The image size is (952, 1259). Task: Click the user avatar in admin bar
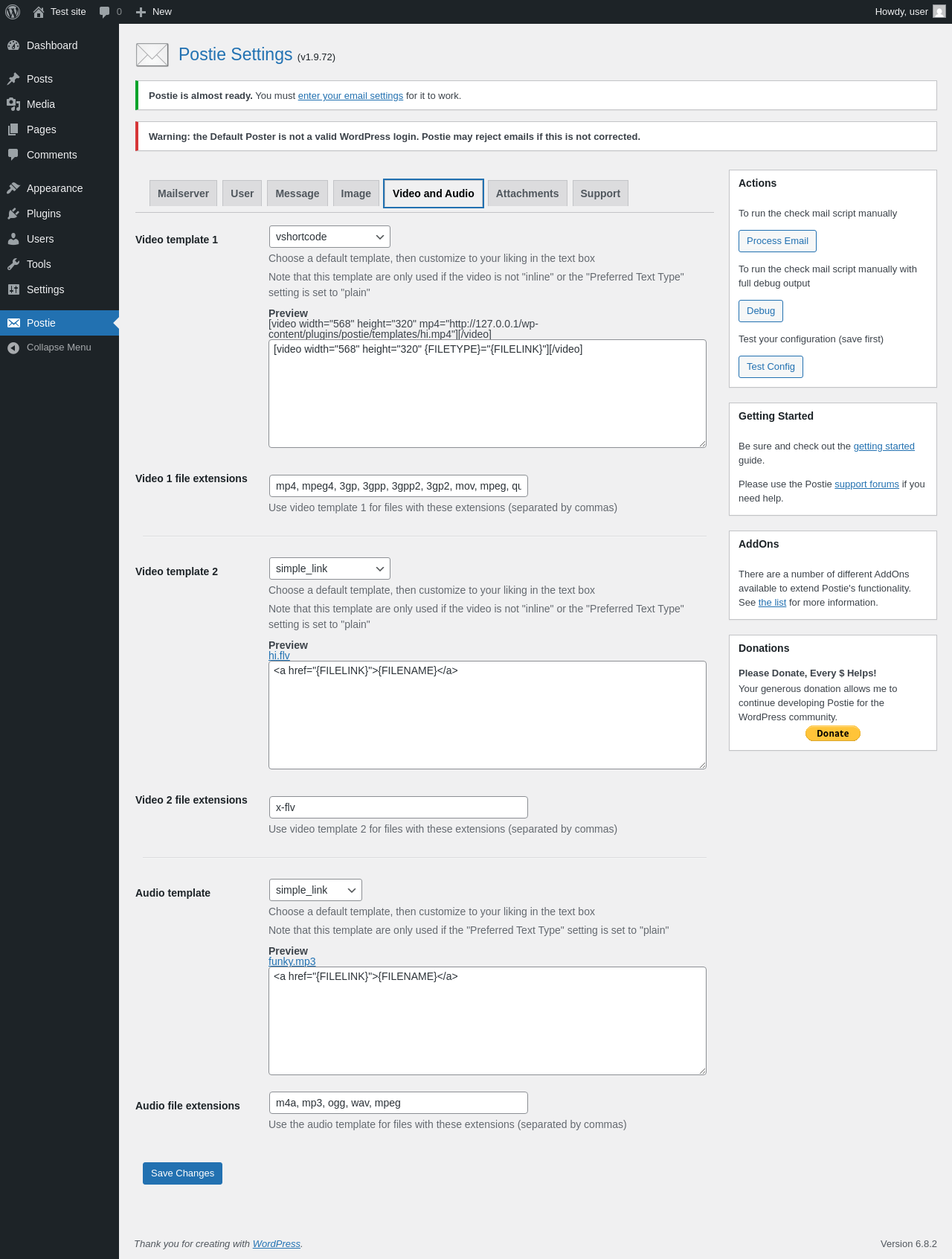[939, 12]
